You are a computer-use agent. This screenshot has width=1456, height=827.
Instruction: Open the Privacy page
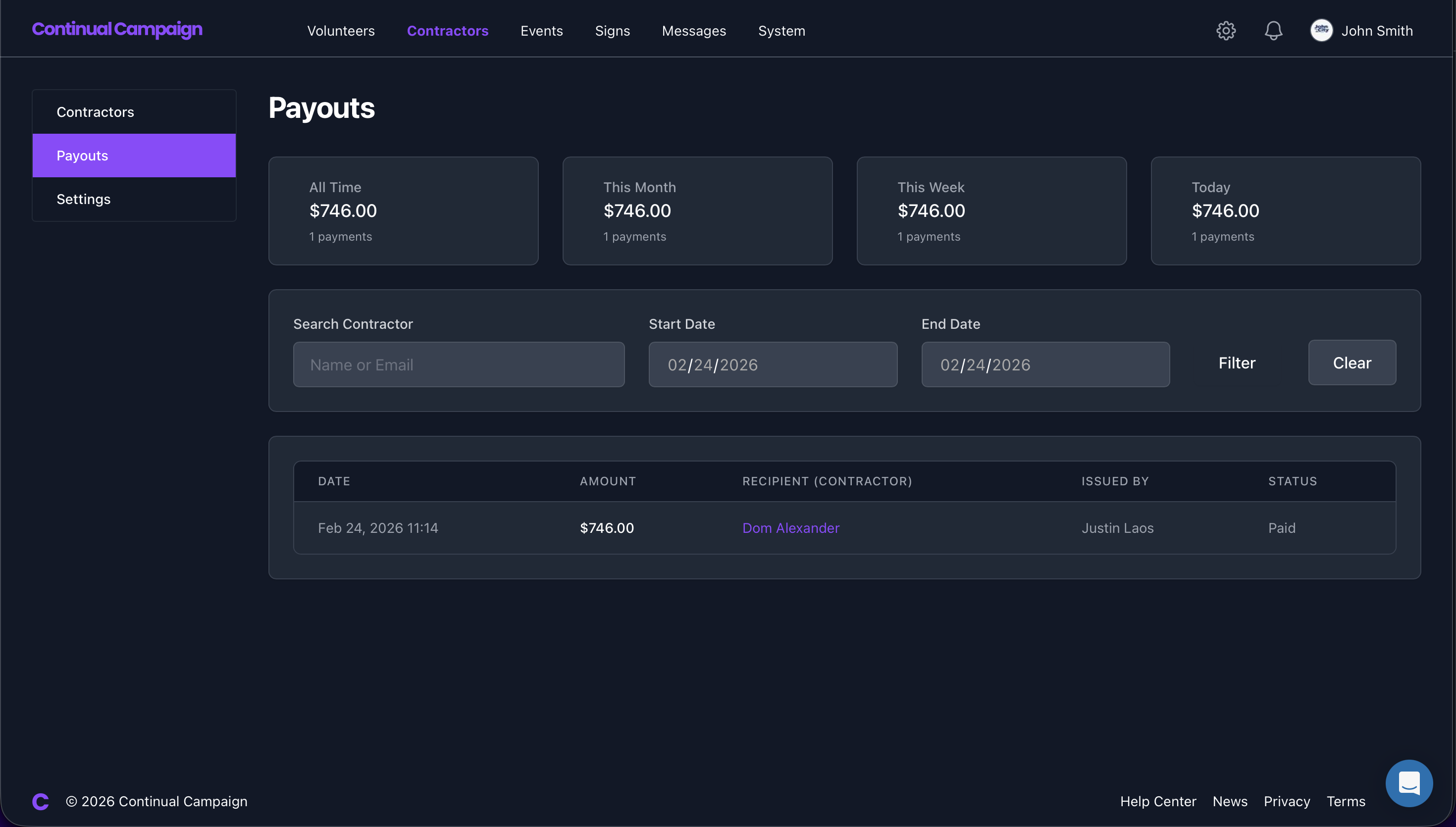tap(1286, 801)
